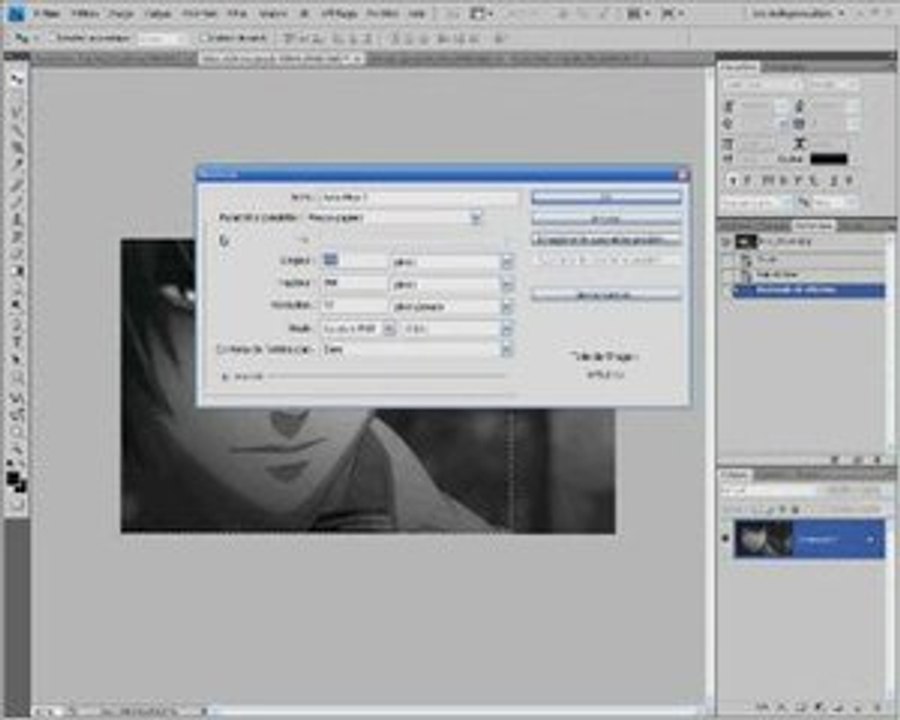900x720 pixels.
Task: Select the Spot Healing Brush tool
Action: (x=17, y=185)
